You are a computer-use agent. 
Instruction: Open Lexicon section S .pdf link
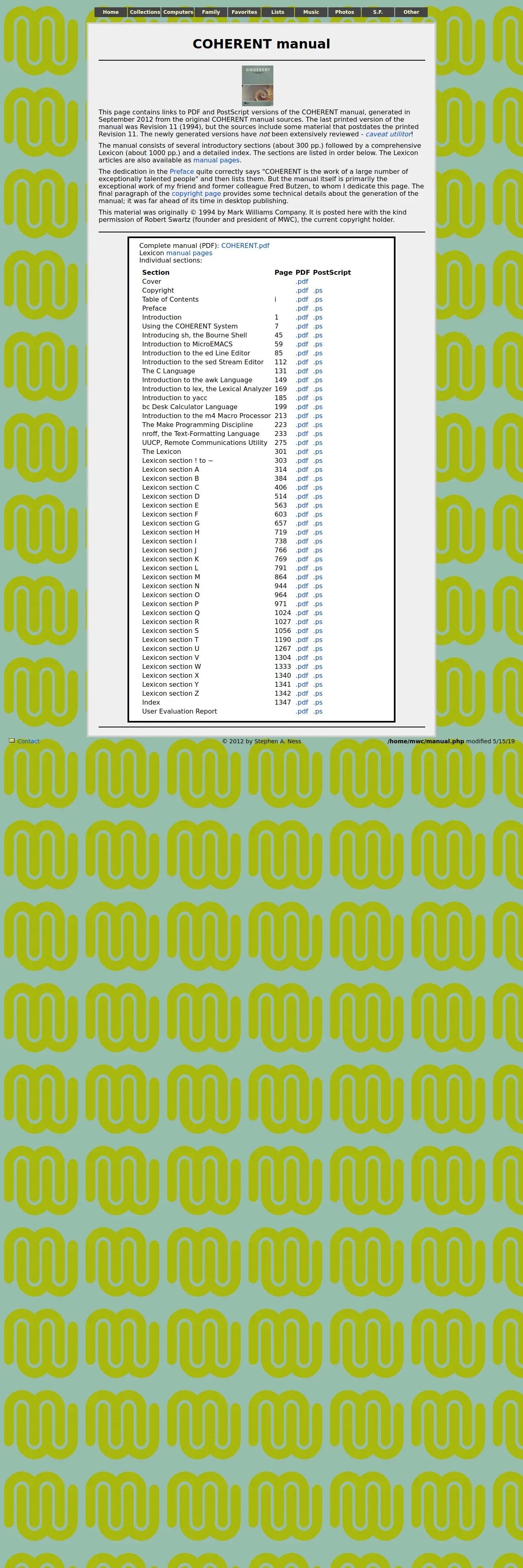(x=302, y=631)
